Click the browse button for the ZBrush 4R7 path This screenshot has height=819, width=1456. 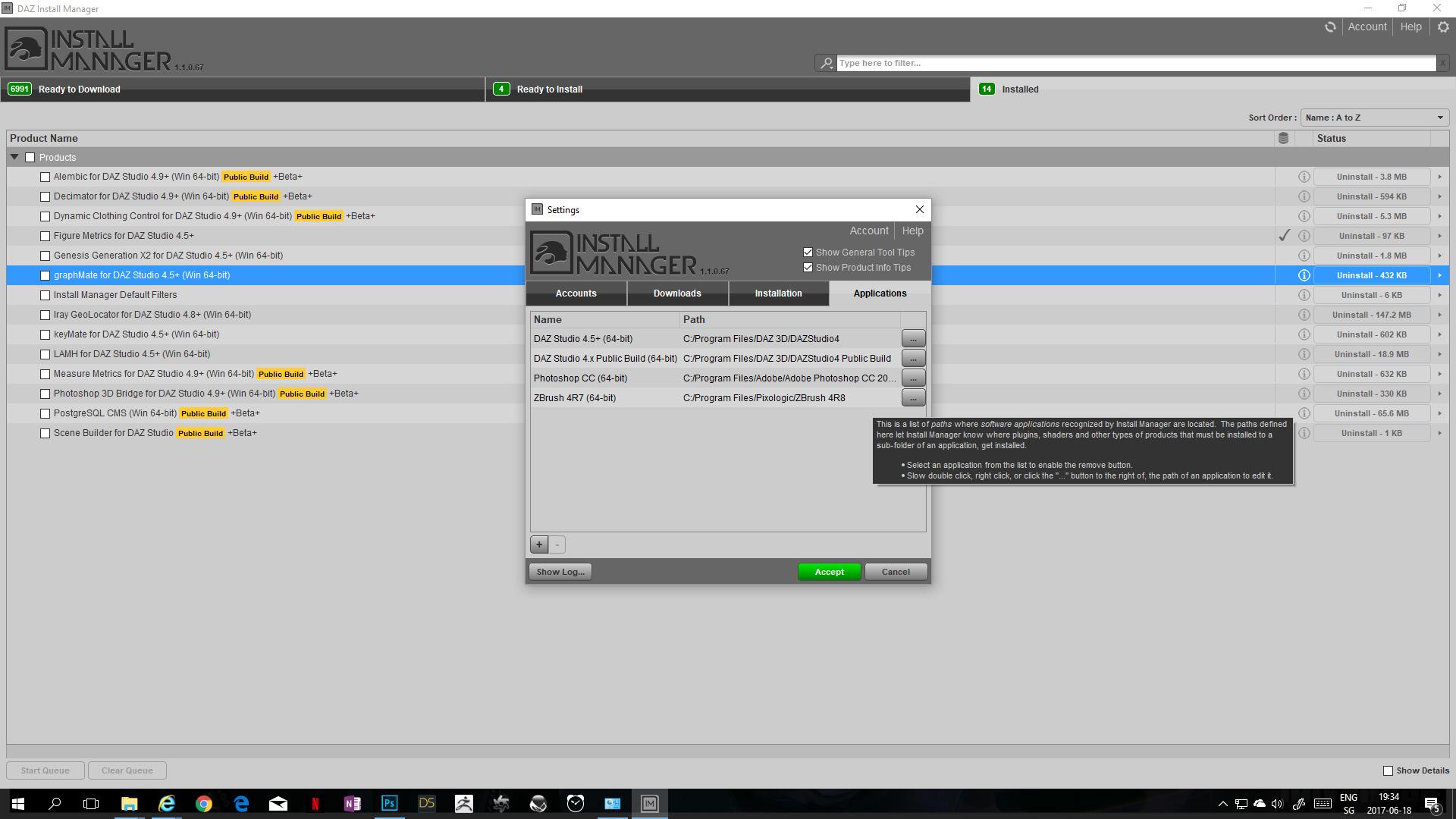[913, 397]
